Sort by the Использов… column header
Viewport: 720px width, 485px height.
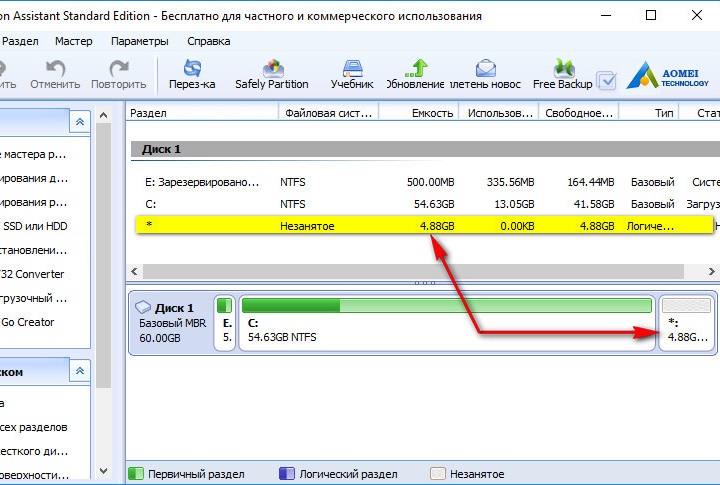[x=500, y=113]
